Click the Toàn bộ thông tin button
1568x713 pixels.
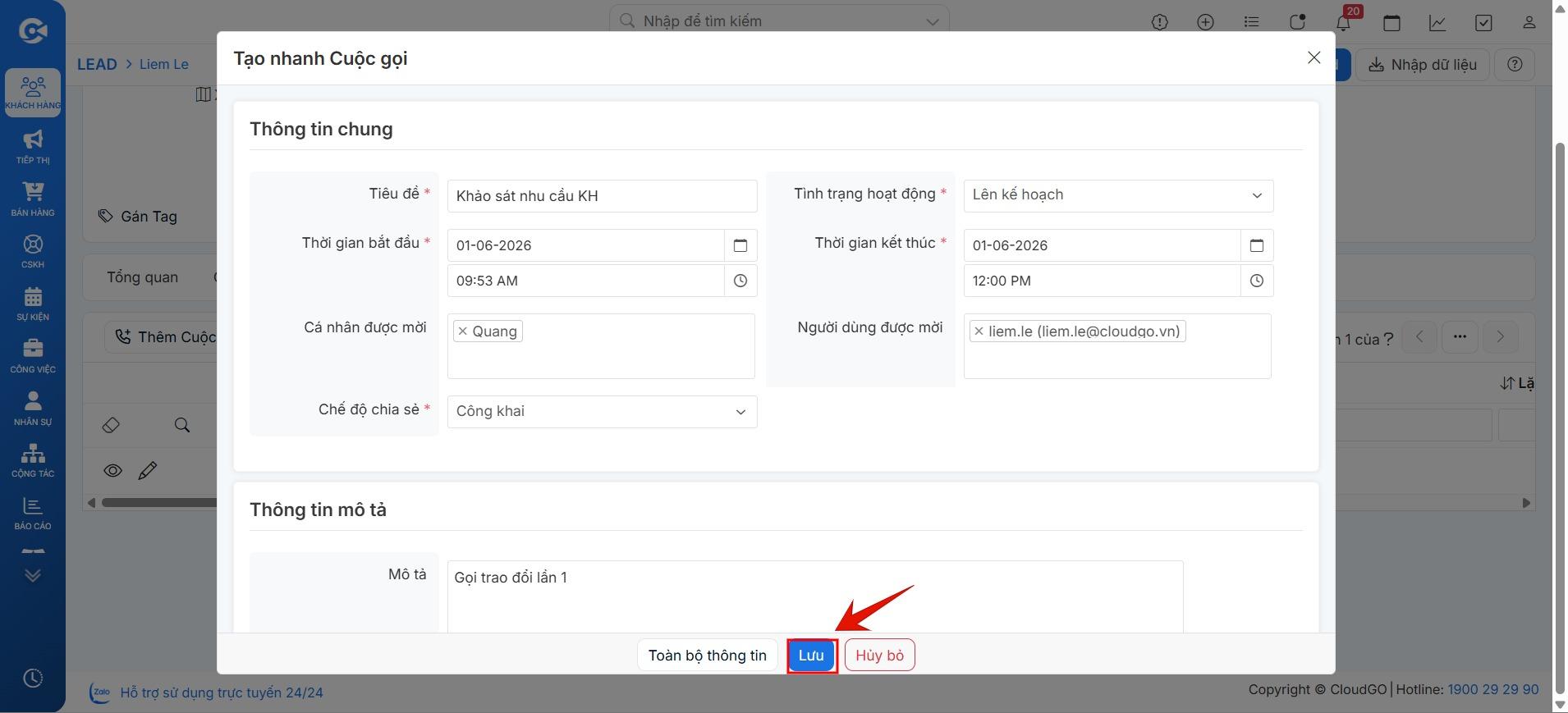[707, 656]
